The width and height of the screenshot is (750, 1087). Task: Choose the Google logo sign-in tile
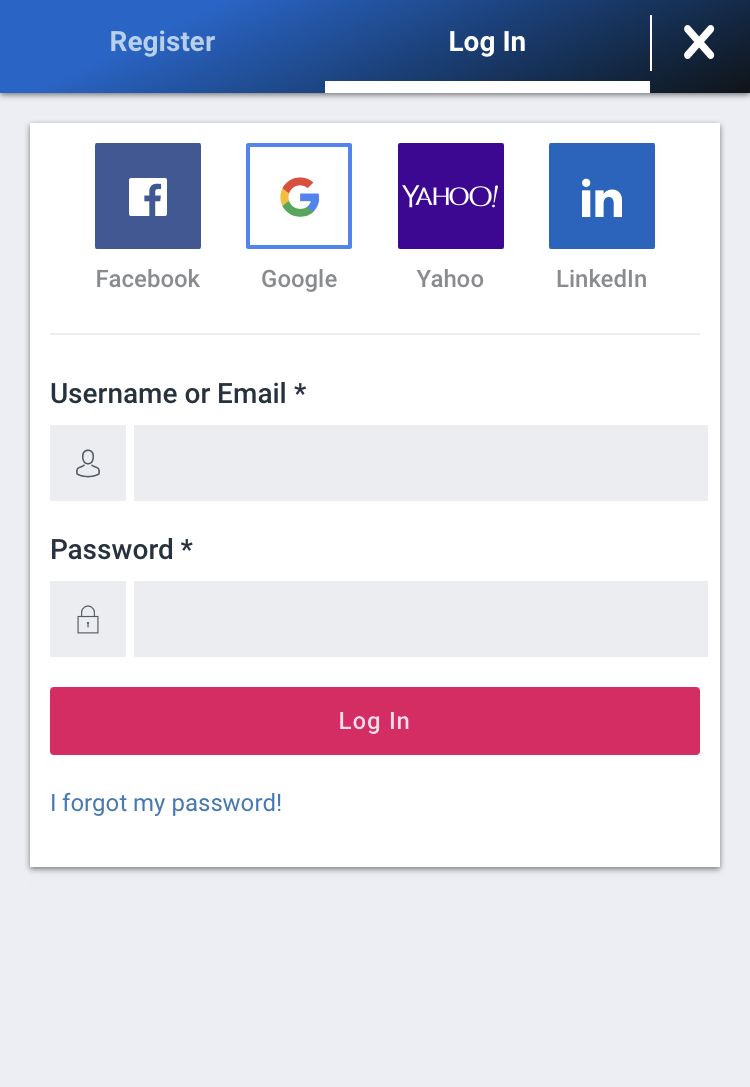pos(299,196)
